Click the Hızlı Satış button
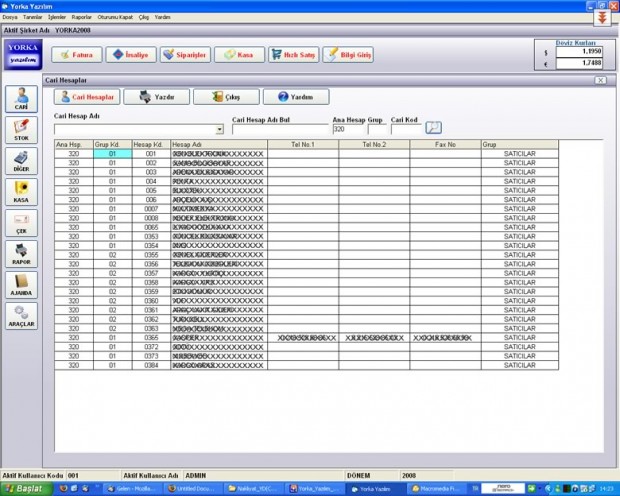The image size is (620, 496). tap(294, 55)
